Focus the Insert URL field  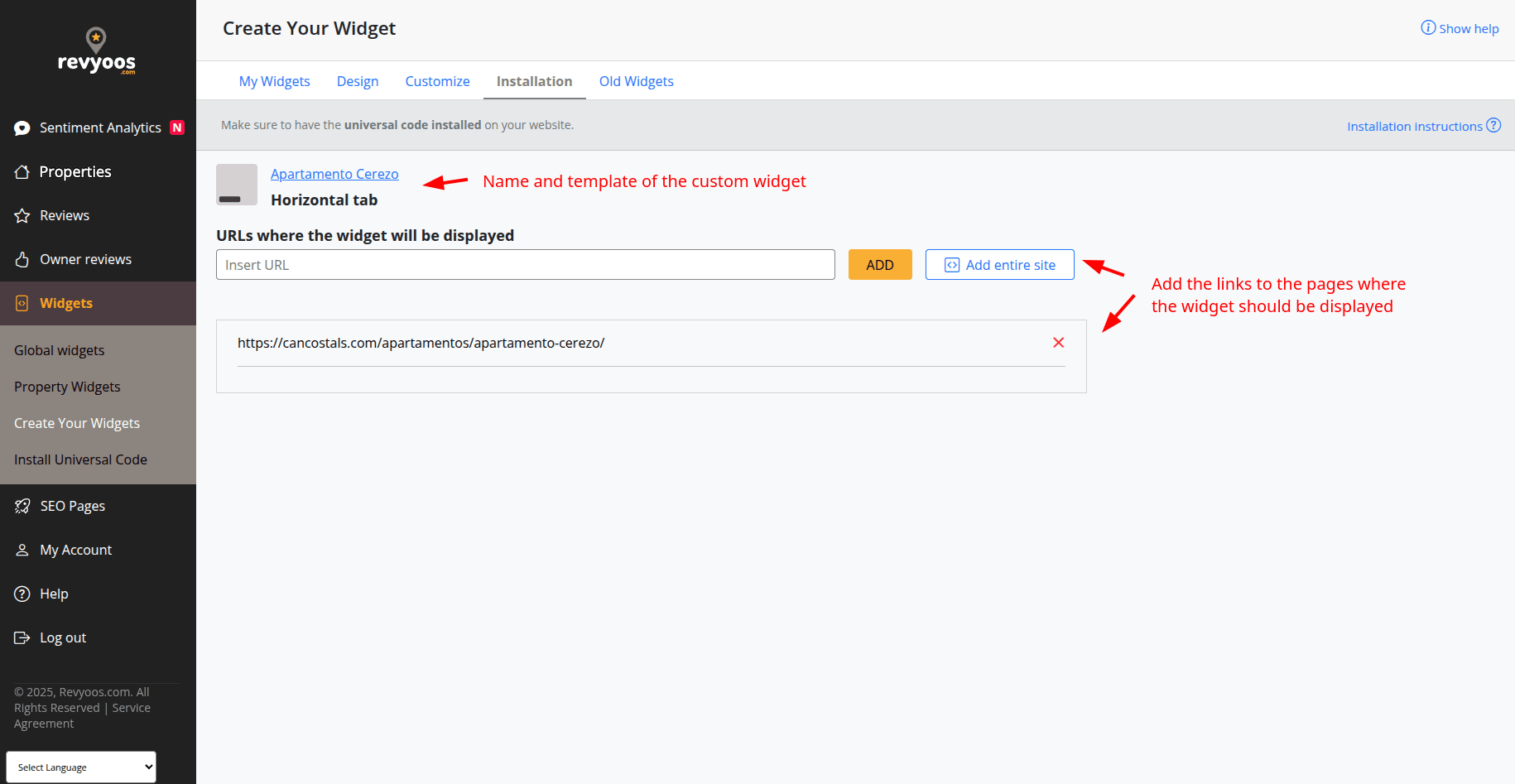[526, 265]
